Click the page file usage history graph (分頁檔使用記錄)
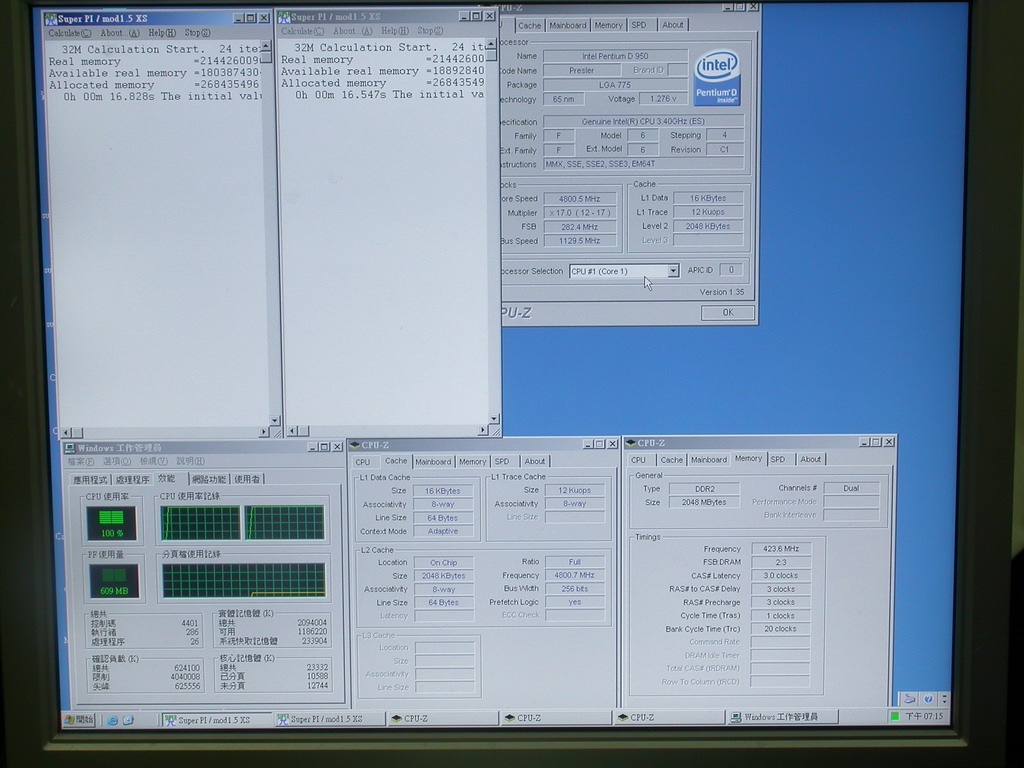This screenshot has width=1024, height=768. (x=244, y=581)
